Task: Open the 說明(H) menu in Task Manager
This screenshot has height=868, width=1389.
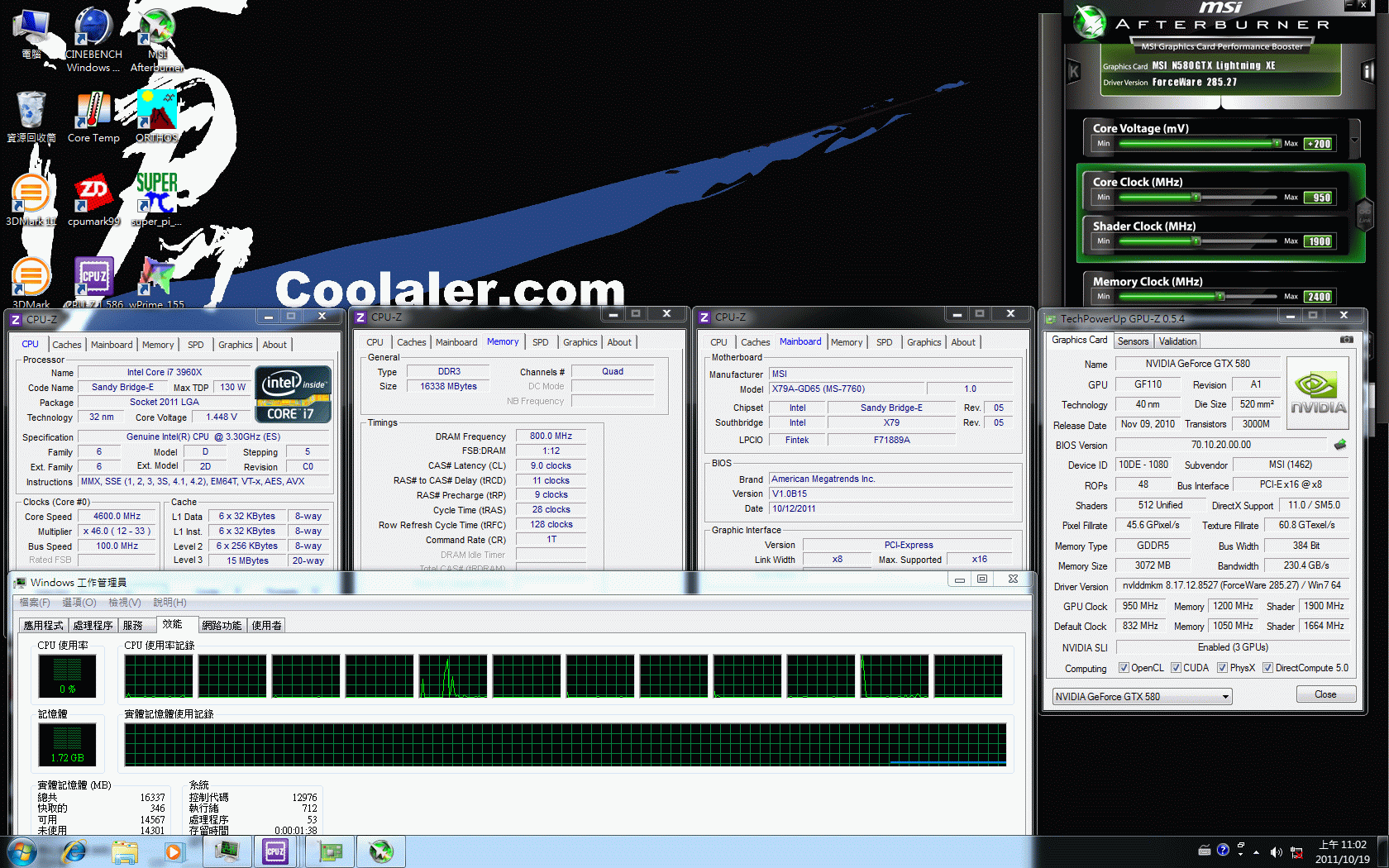Action: coord(169,603)
